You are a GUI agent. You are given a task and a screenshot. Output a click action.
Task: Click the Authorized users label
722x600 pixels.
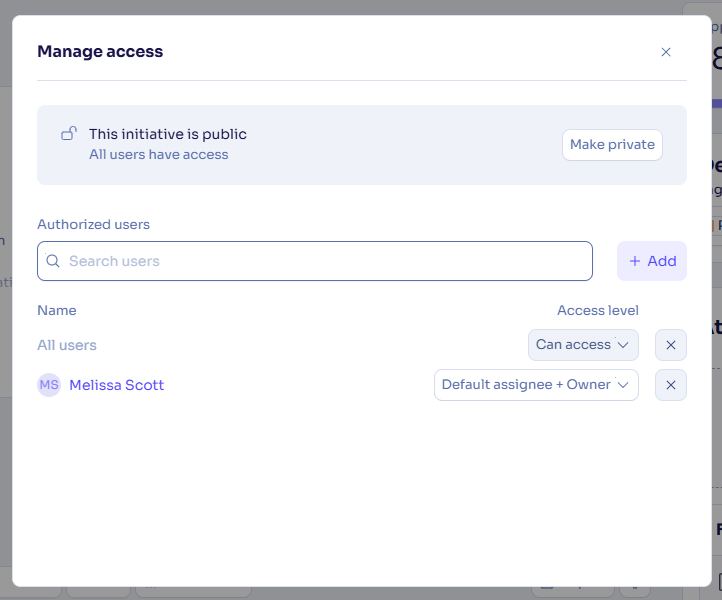[x=93, y=224]
